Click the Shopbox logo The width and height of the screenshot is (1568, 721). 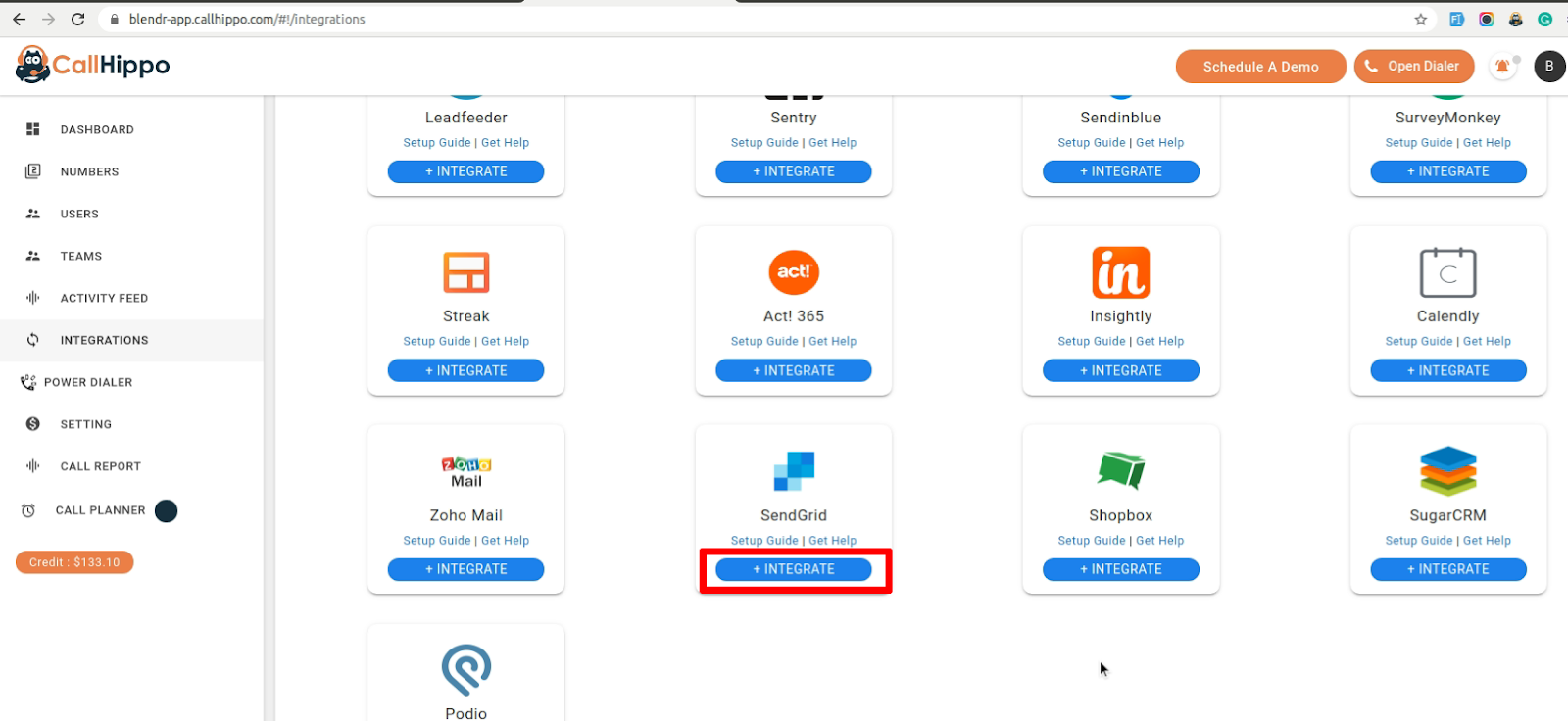[x=1121, y=470]
